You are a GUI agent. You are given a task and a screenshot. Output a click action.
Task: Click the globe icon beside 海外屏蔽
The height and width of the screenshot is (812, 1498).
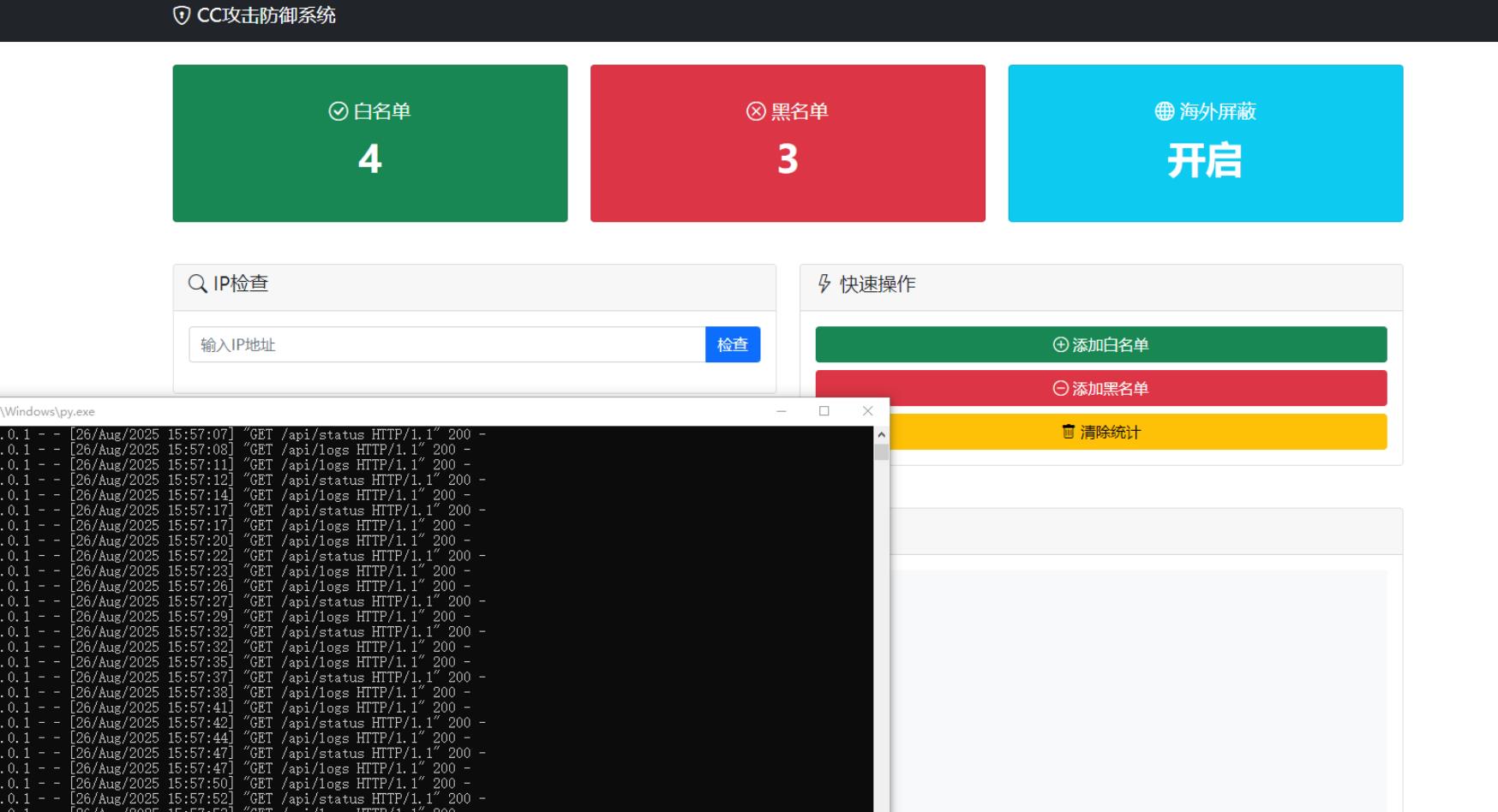[1165, 111]
